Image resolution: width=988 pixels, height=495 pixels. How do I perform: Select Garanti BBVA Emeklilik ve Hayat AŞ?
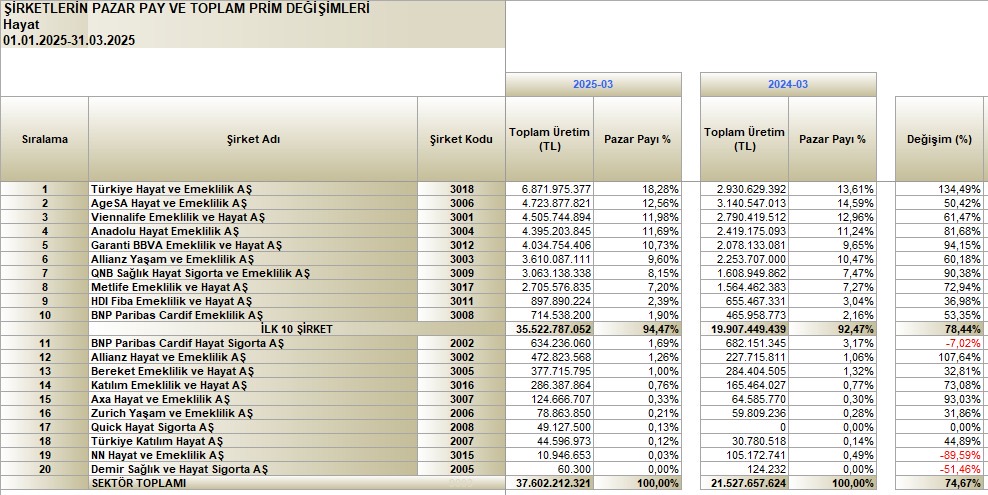click(253, 245)
